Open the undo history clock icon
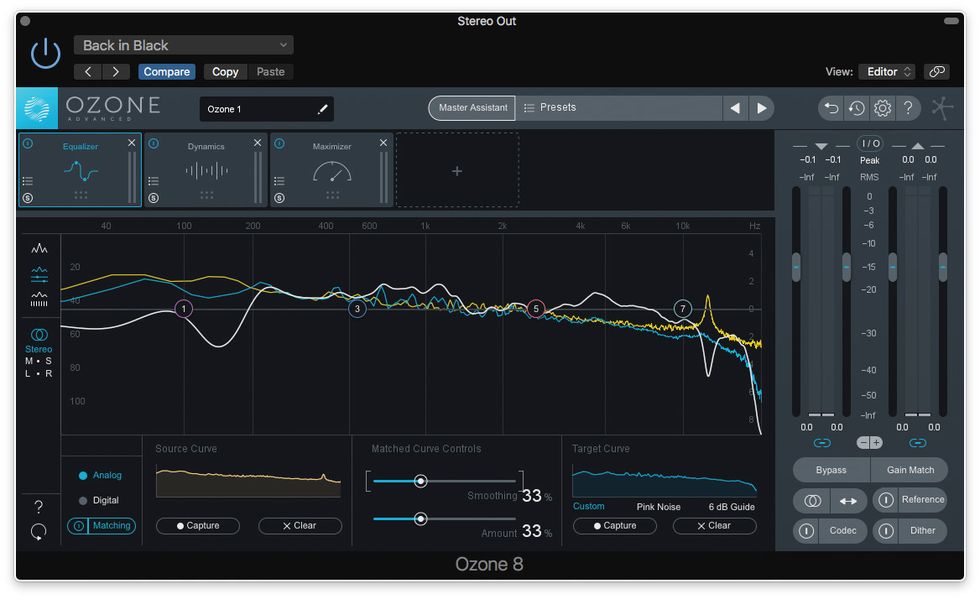The image size is (980, 599). tap(857, 108)
